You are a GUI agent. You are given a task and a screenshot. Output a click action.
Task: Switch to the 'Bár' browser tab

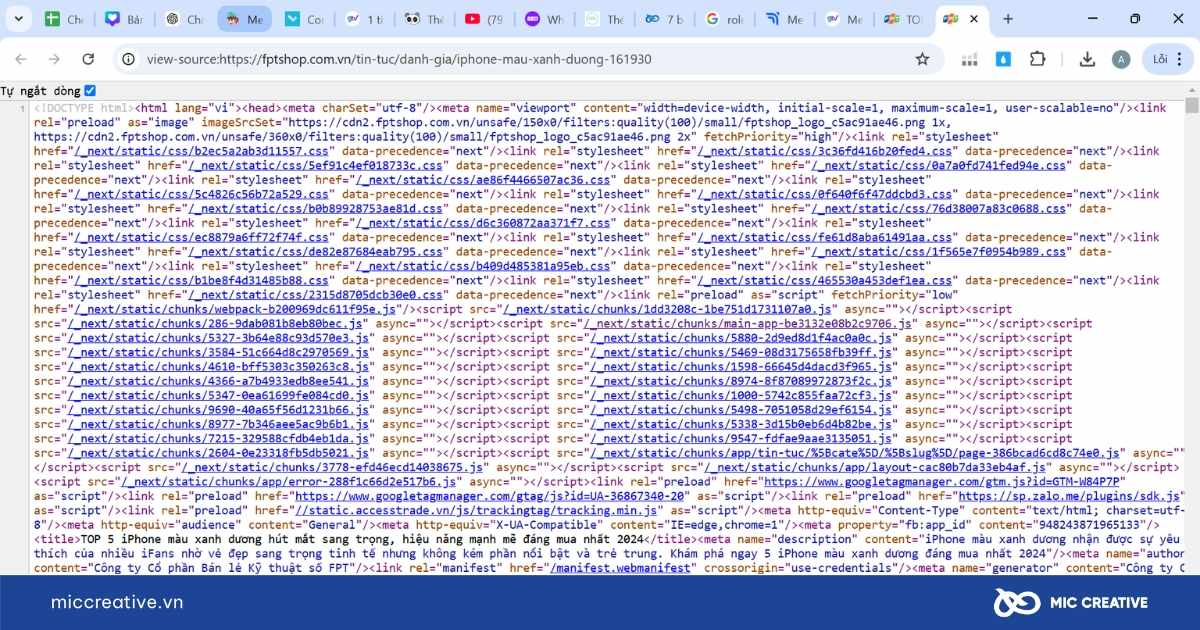[x=124, y=19]
